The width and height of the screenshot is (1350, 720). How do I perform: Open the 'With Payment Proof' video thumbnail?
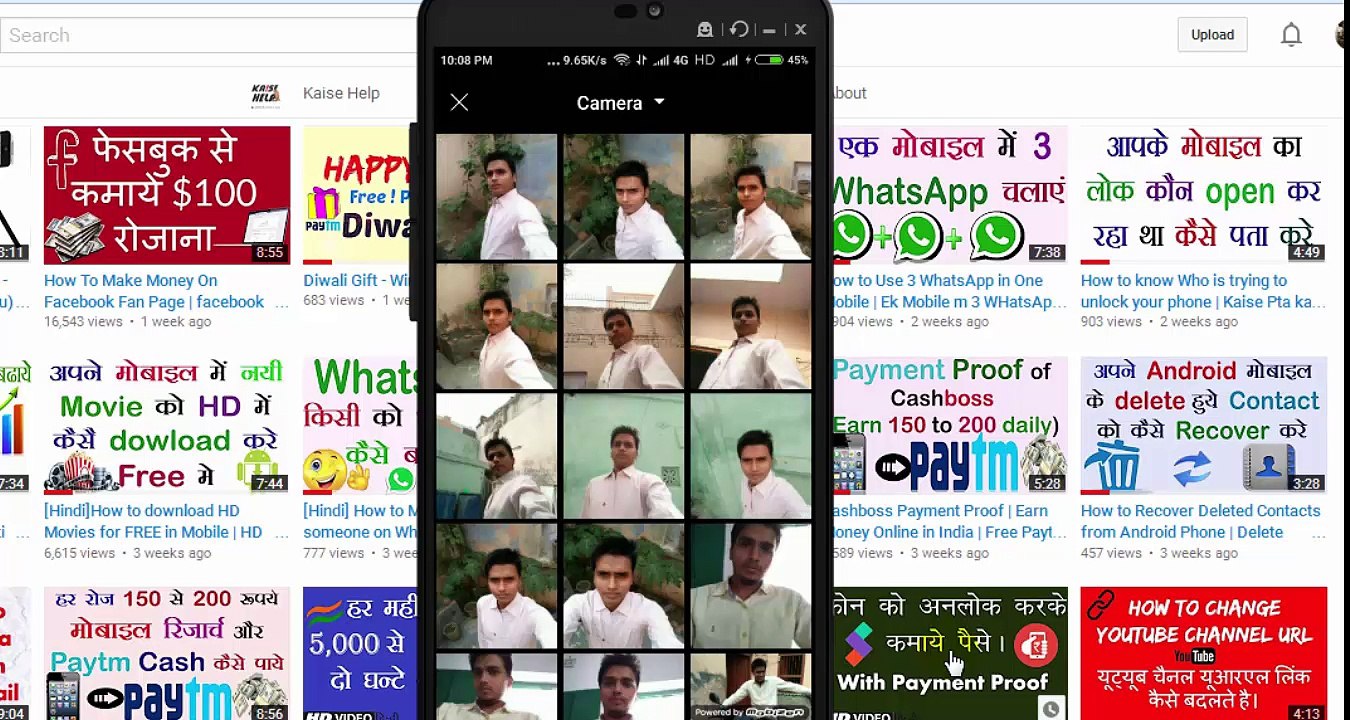click(x=950, y=653)
